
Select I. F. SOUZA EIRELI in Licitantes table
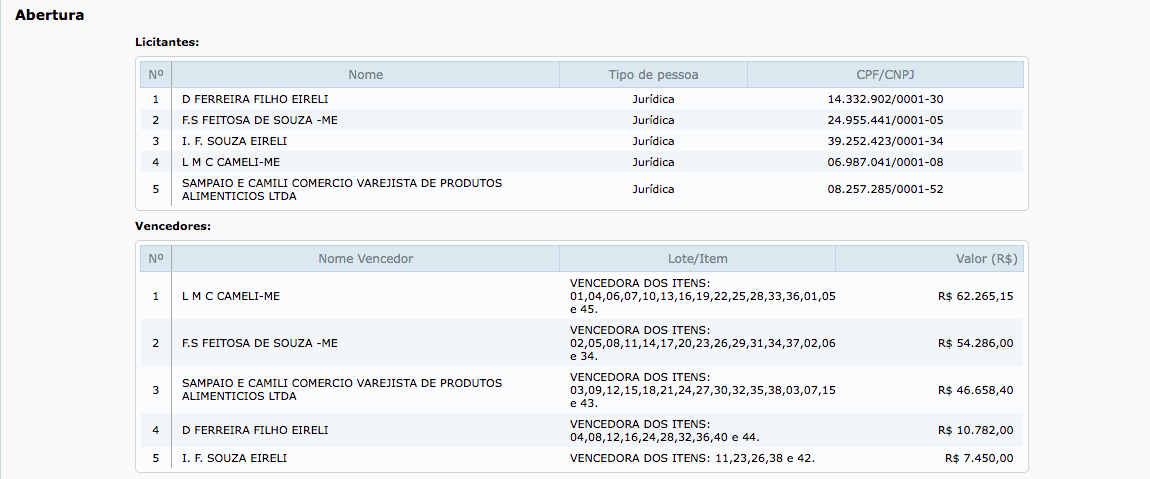pos(234,141)
